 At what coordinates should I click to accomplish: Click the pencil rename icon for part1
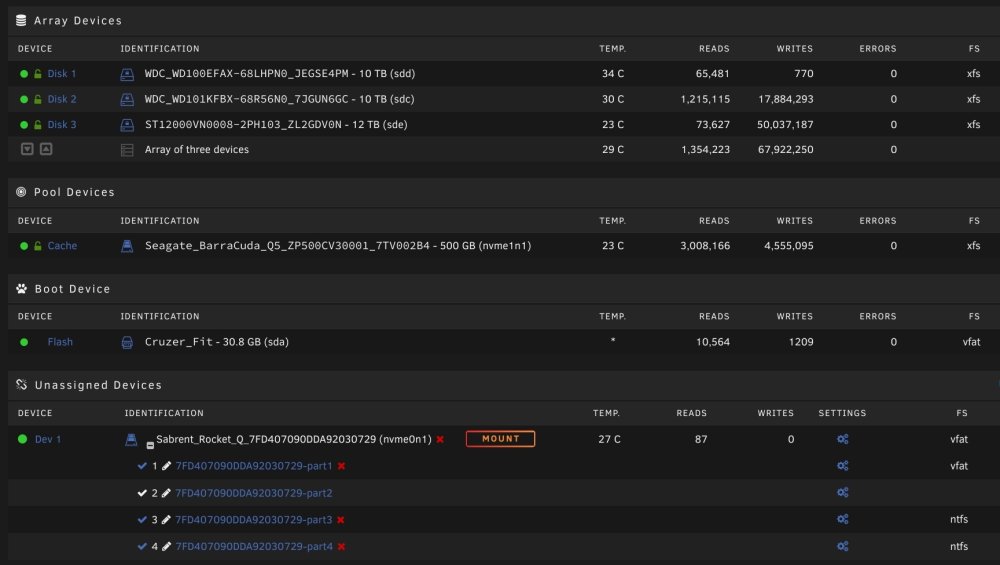166,466
